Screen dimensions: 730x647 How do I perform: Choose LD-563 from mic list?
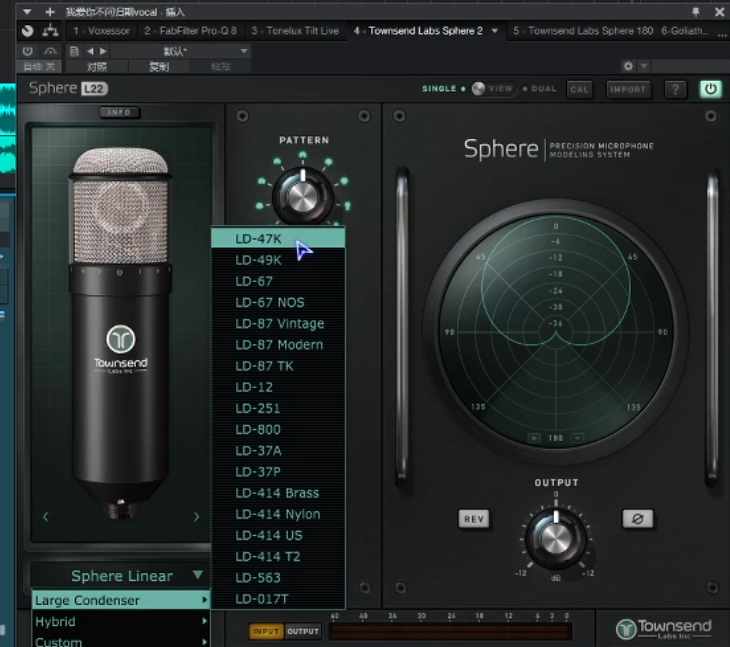point(278,578)
